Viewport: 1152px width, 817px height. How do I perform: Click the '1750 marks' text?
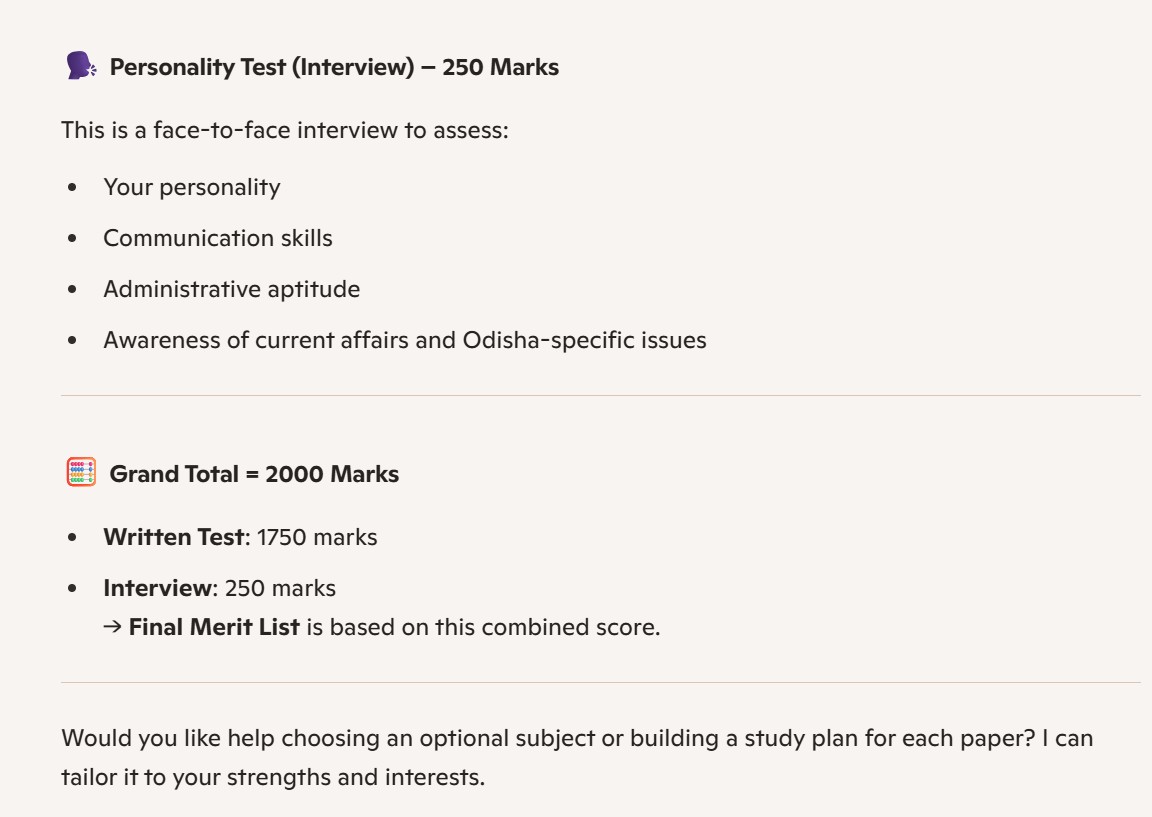(317, 537)
